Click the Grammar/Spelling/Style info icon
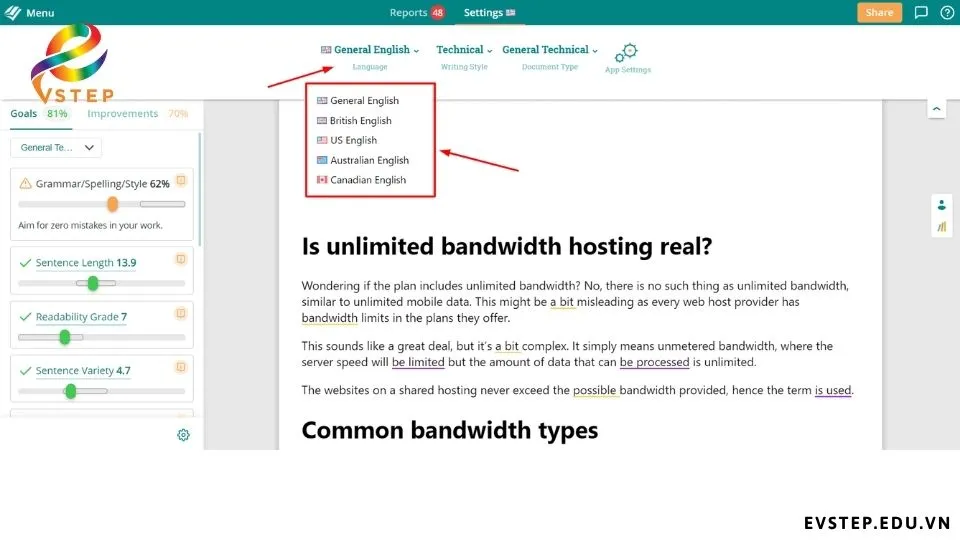The height and width of the screenshot is (540, 960). click(181, 180)
